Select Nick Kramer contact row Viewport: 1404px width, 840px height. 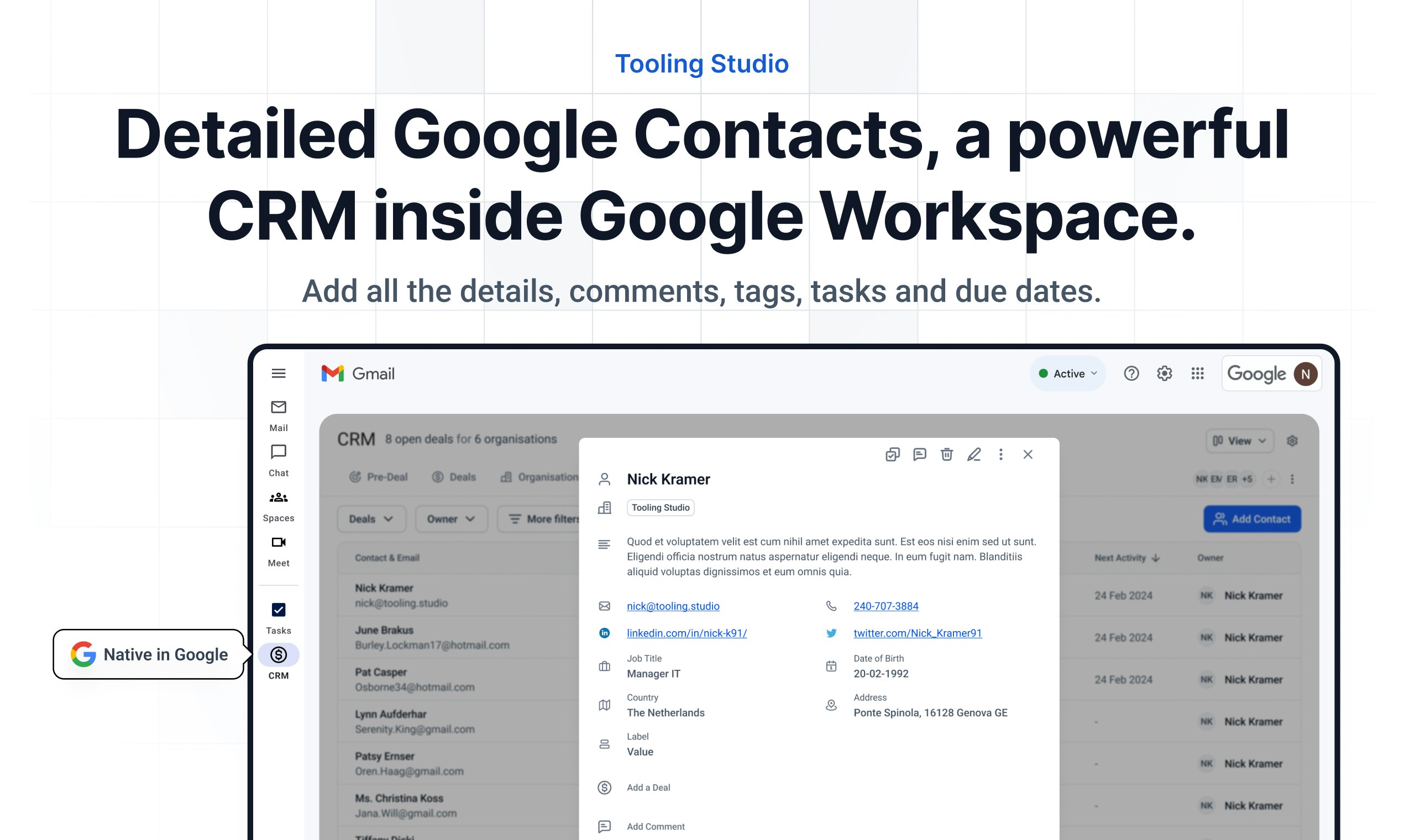tap(459, 596)
